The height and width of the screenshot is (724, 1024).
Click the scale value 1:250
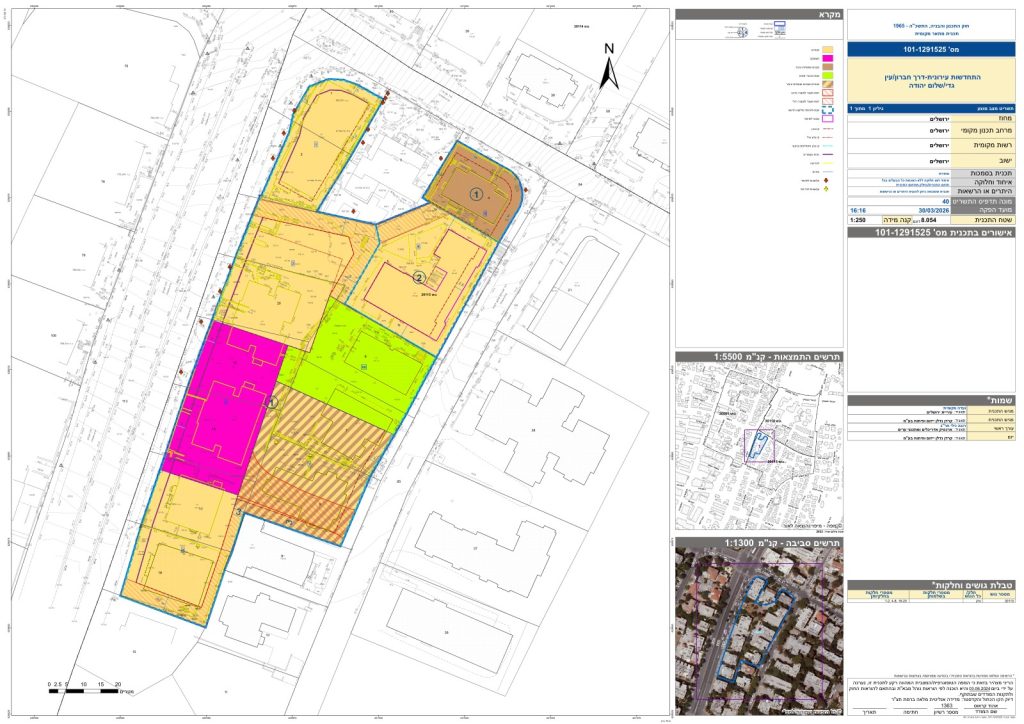(x=858, y=220)
